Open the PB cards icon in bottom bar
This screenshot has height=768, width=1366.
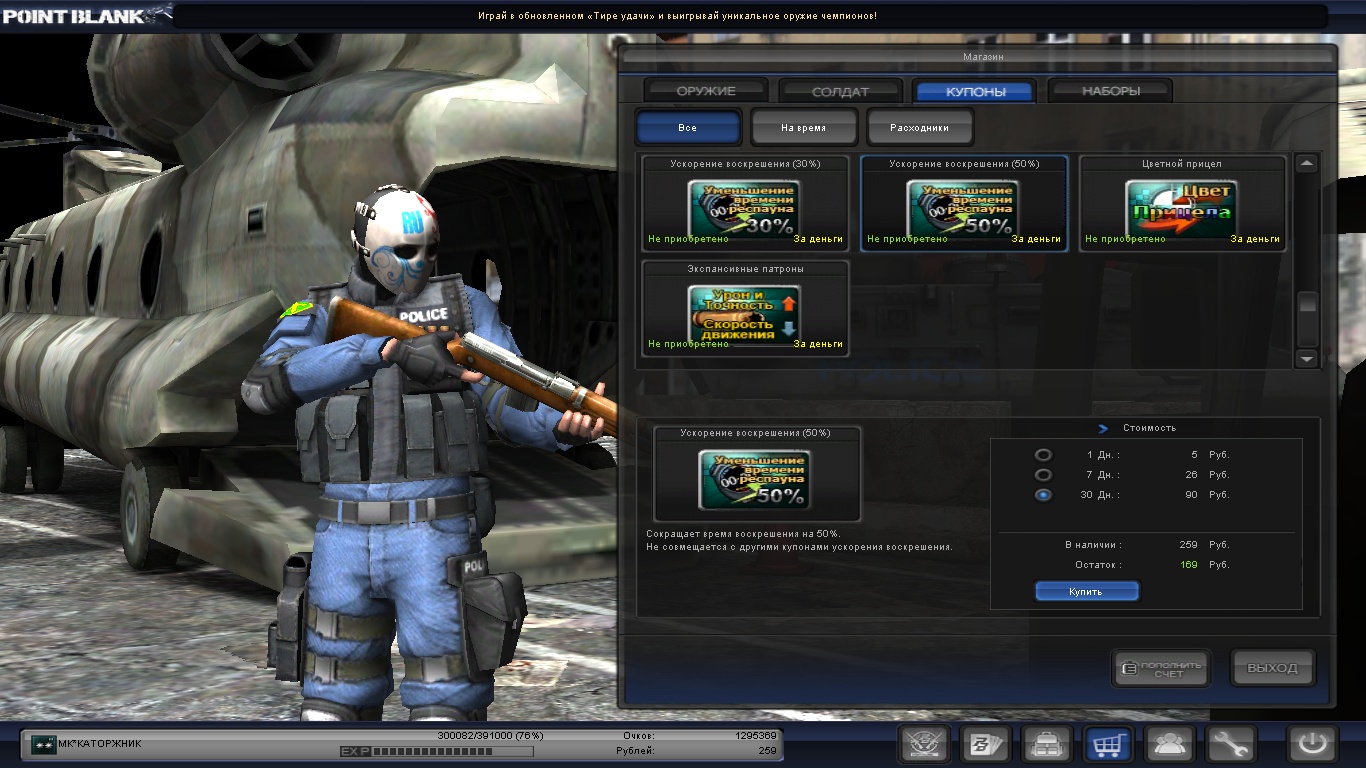point(985,745)
